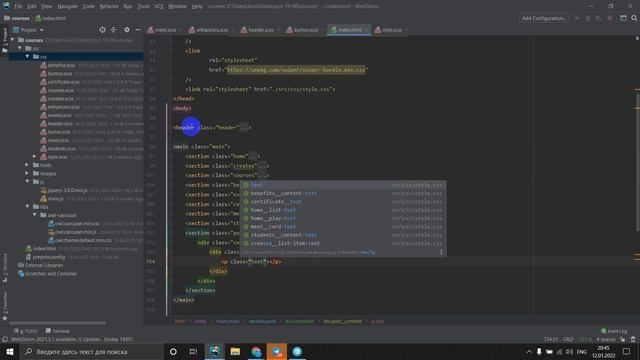Screen dimensions: 640x360
Task: Open the Terminal tool window
Action: (58, 331)
